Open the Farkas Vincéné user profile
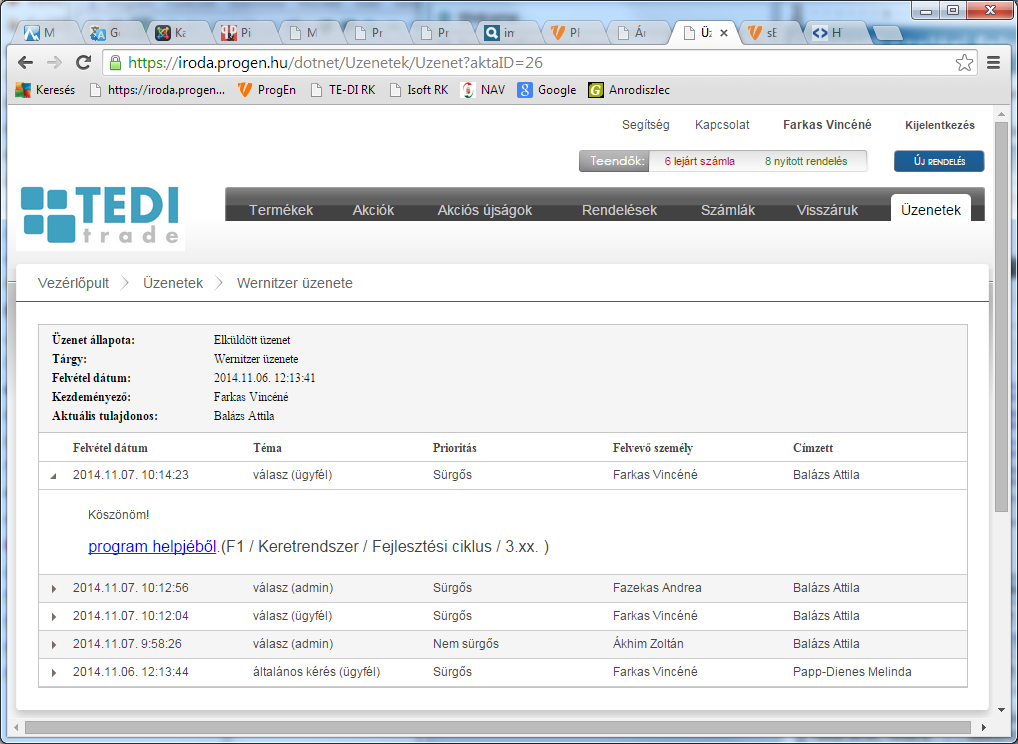 pos(827,125)
